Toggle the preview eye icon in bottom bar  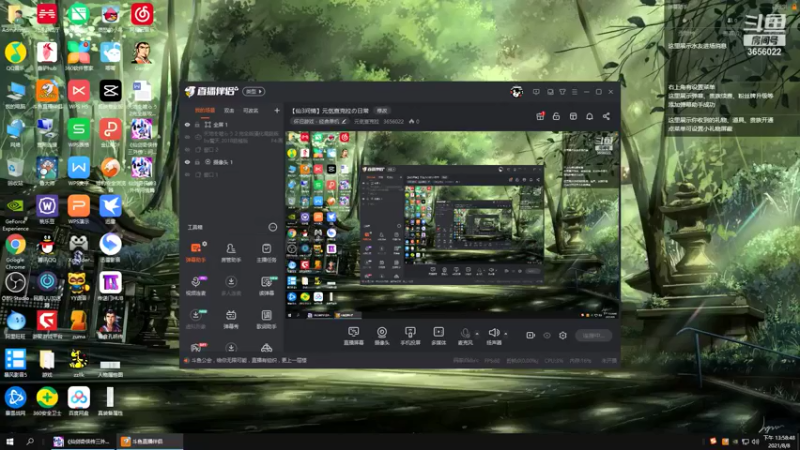[547, 335]
